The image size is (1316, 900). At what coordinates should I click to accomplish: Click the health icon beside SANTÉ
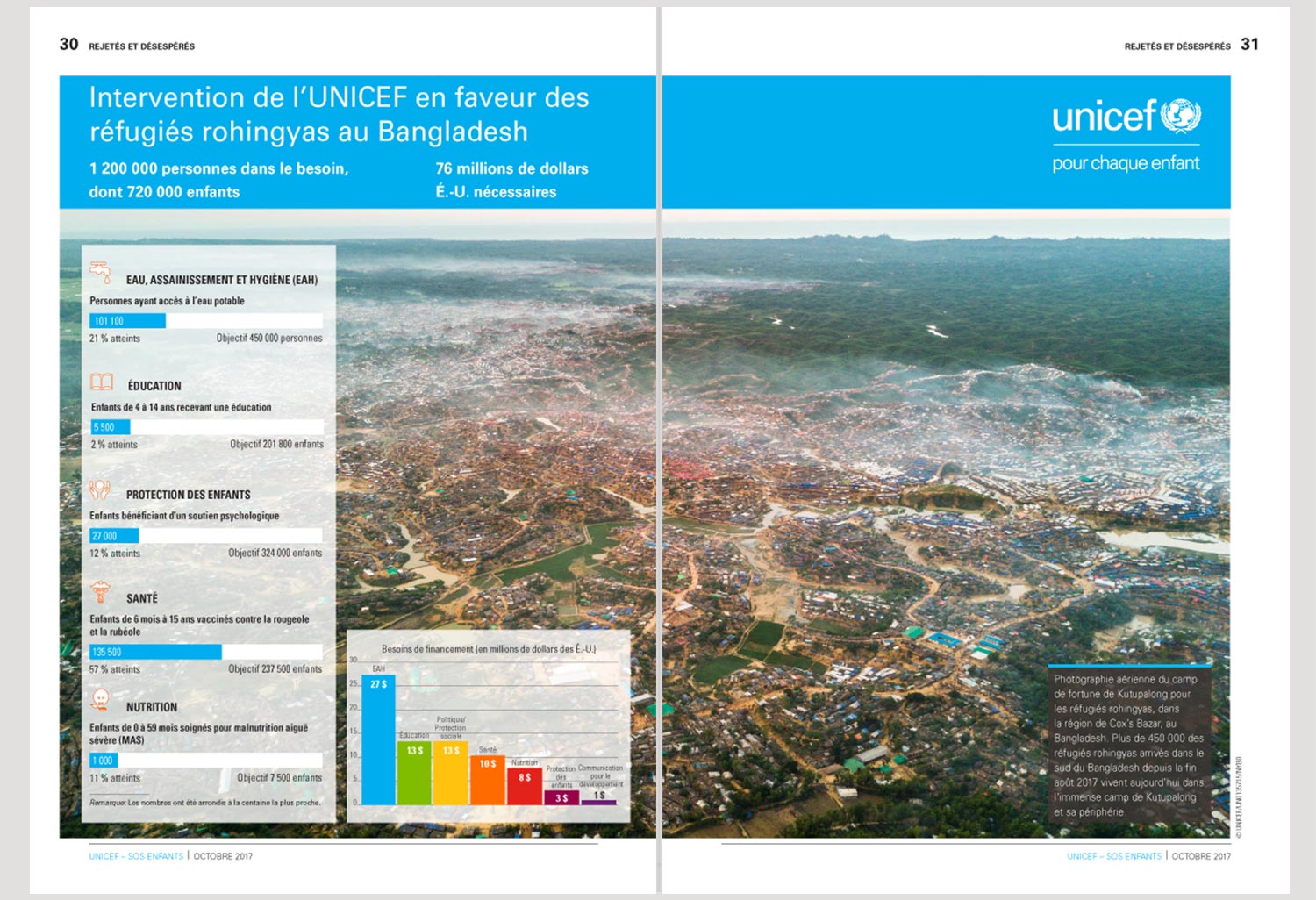coord(101,592)
